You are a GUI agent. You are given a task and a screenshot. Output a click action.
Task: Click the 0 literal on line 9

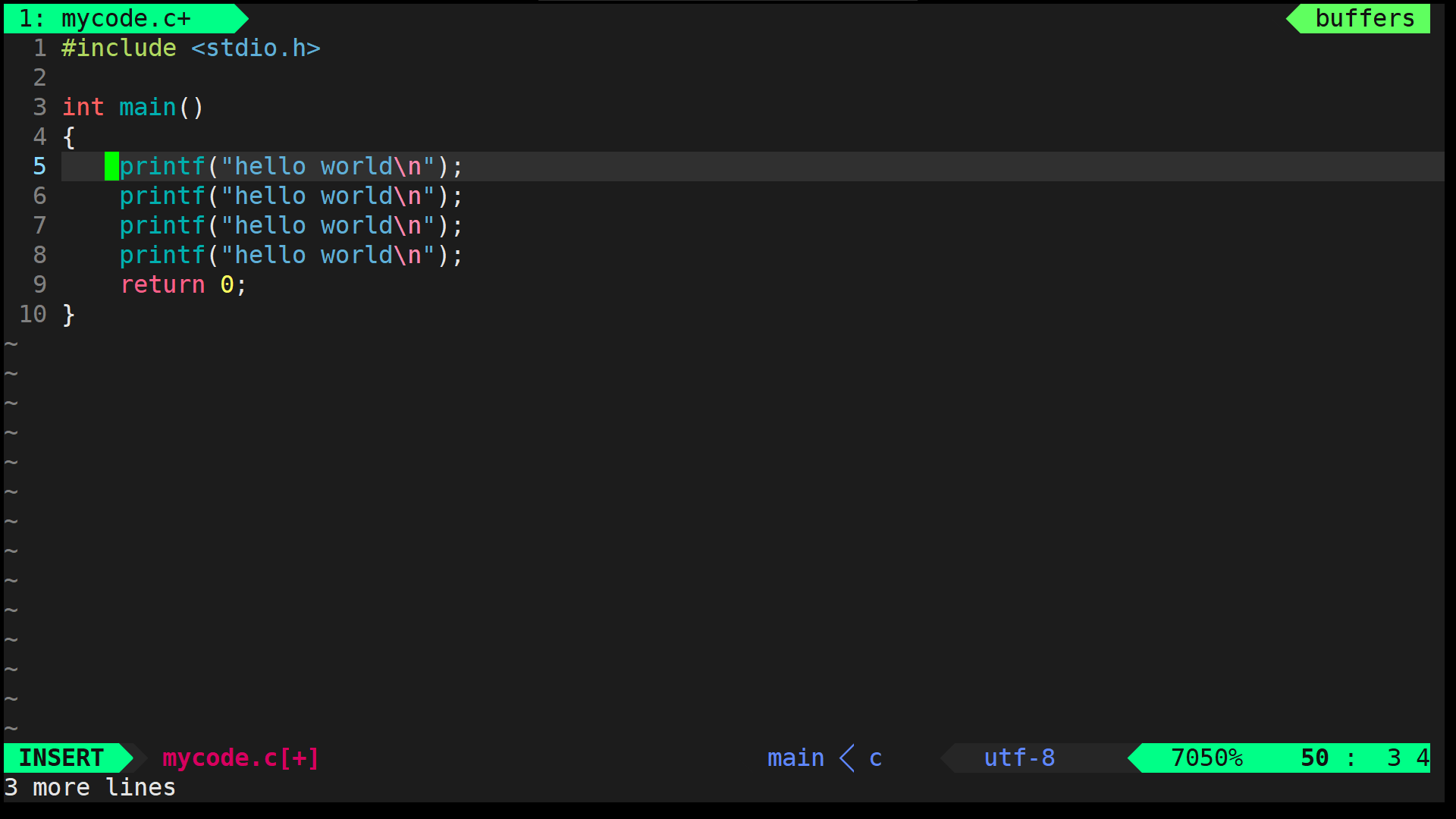point(227,284)
